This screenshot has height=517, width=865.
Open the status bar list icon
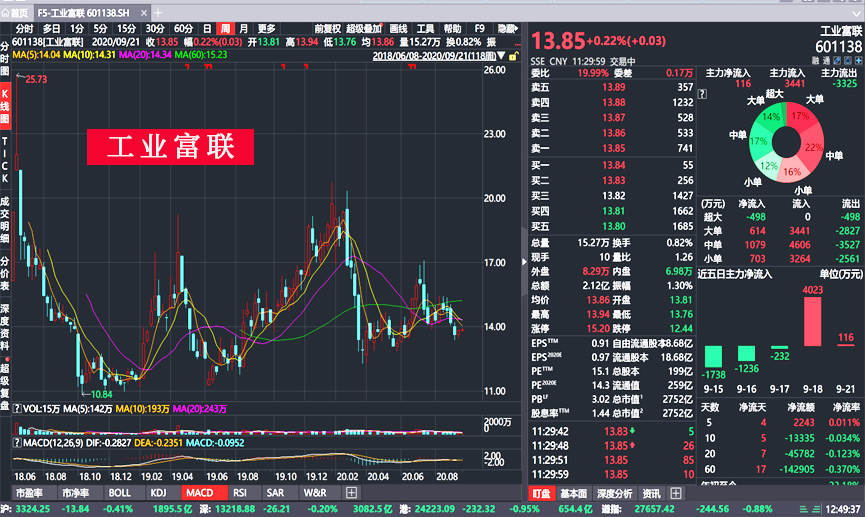click(x=803, y=509)
